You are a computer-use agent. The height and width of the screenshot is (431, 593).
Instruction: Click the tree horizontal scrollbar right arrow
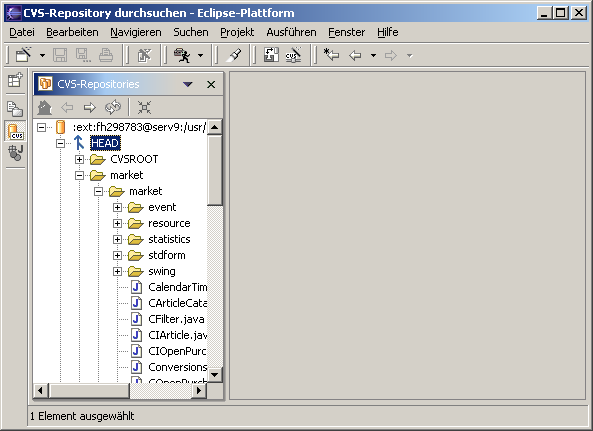199,391
